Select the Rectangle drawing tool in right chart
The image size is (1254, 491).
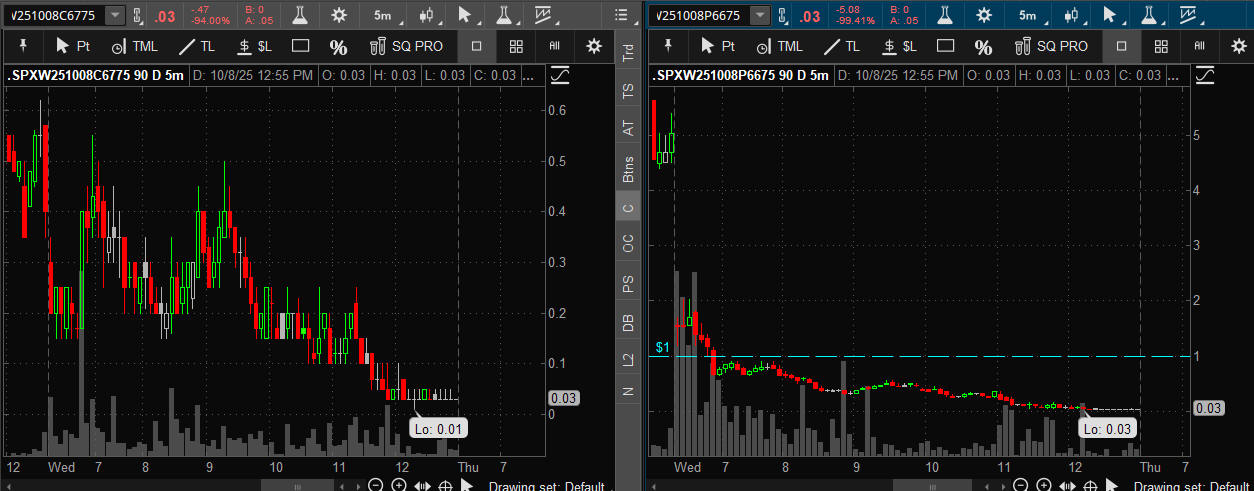click(945, 46)
